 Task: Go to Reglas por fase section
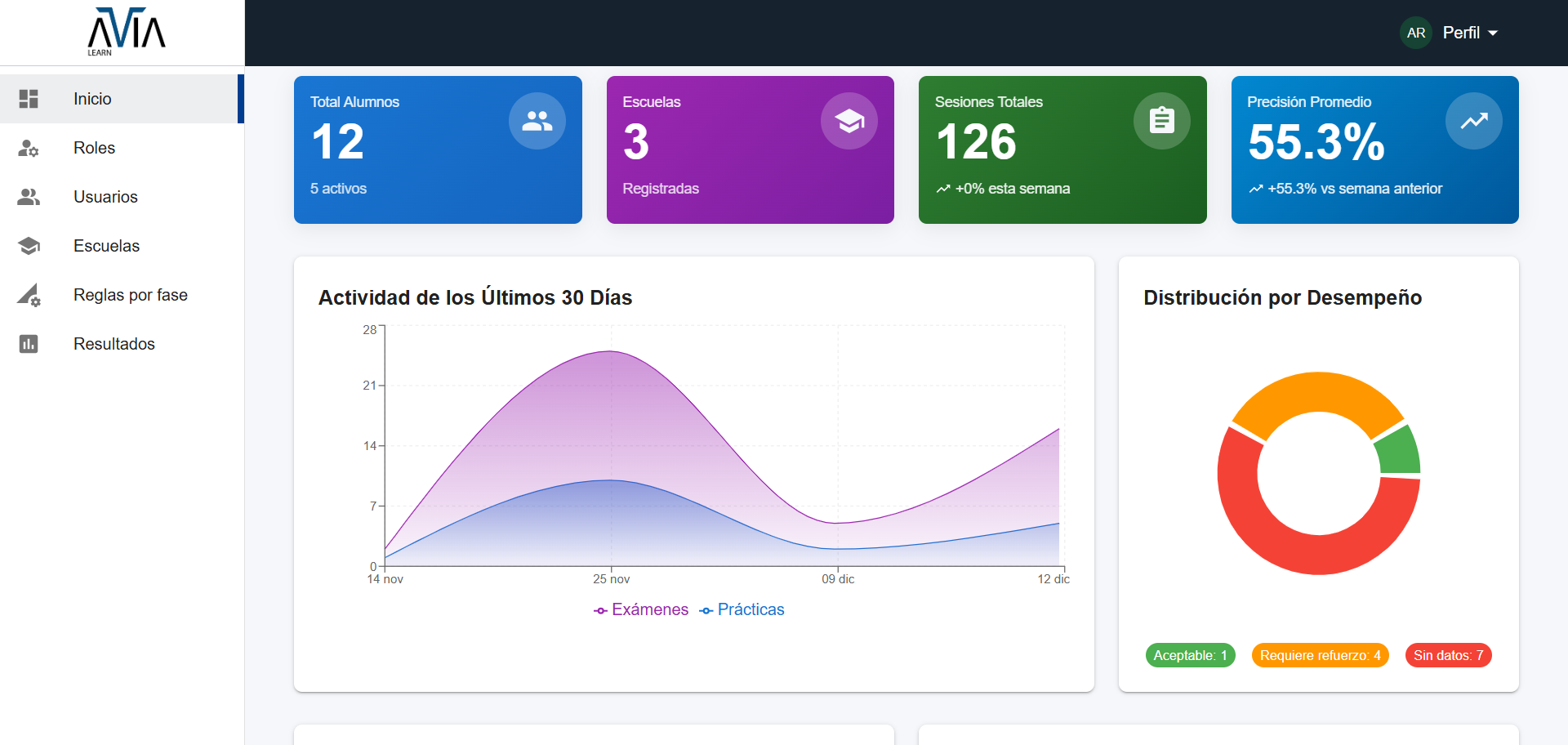tap(131, 295)
